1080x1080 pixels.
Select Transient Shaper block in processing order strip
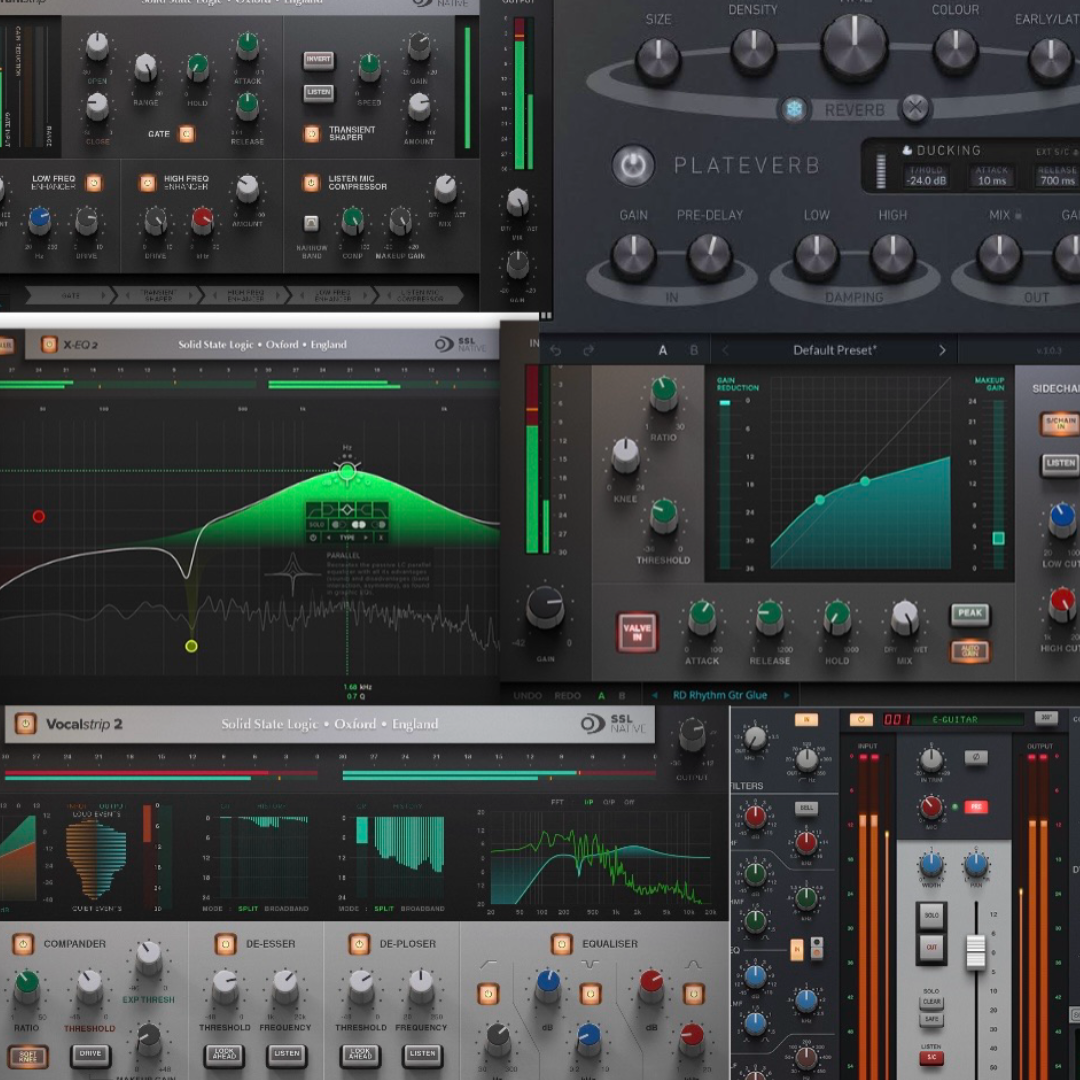pyautogui.click(x=158, y=295)
